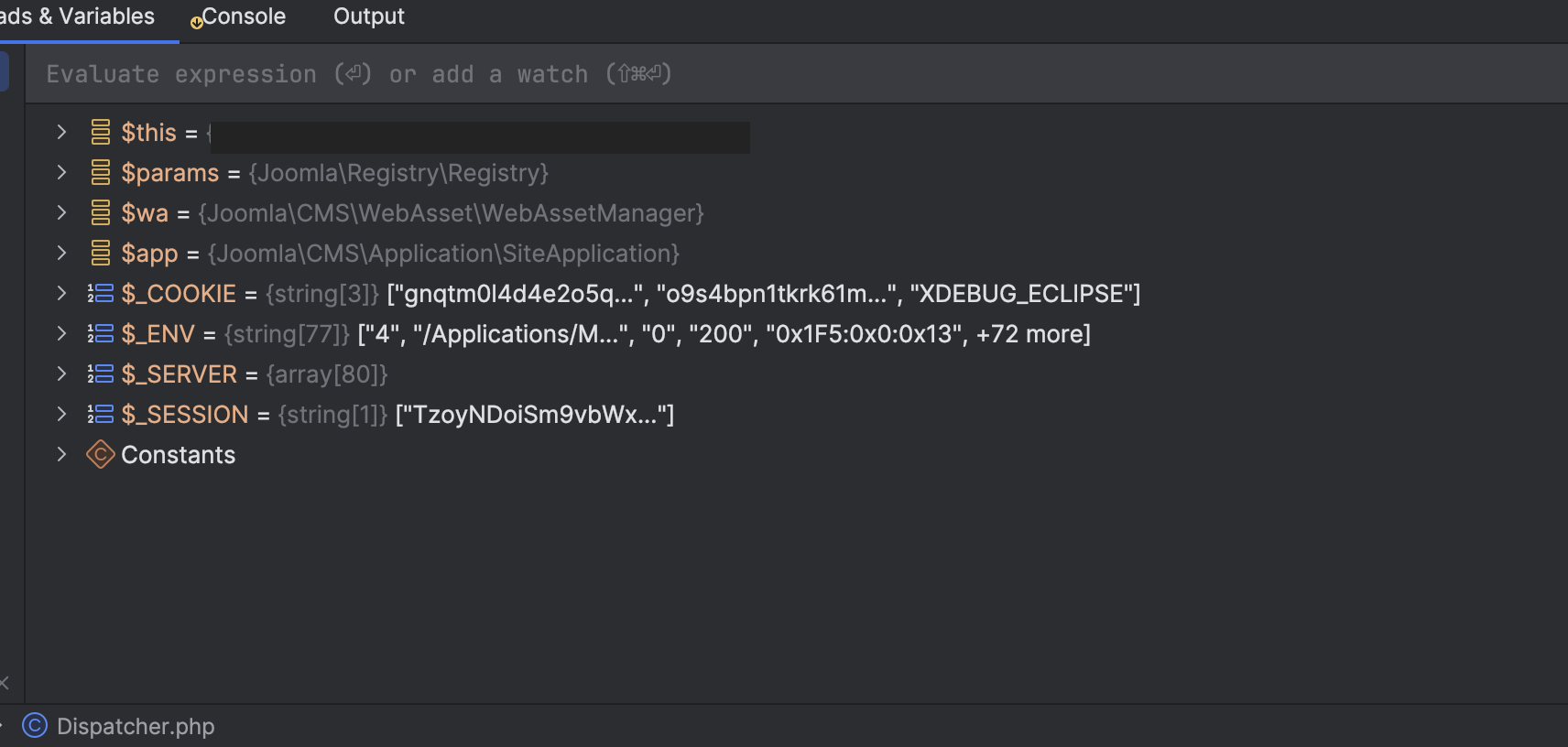Image resolution: width=1568 pixels, height=747 pixels.
Task: Expand the Constants node
Action: pyautogui.click(x=61, y=454)
